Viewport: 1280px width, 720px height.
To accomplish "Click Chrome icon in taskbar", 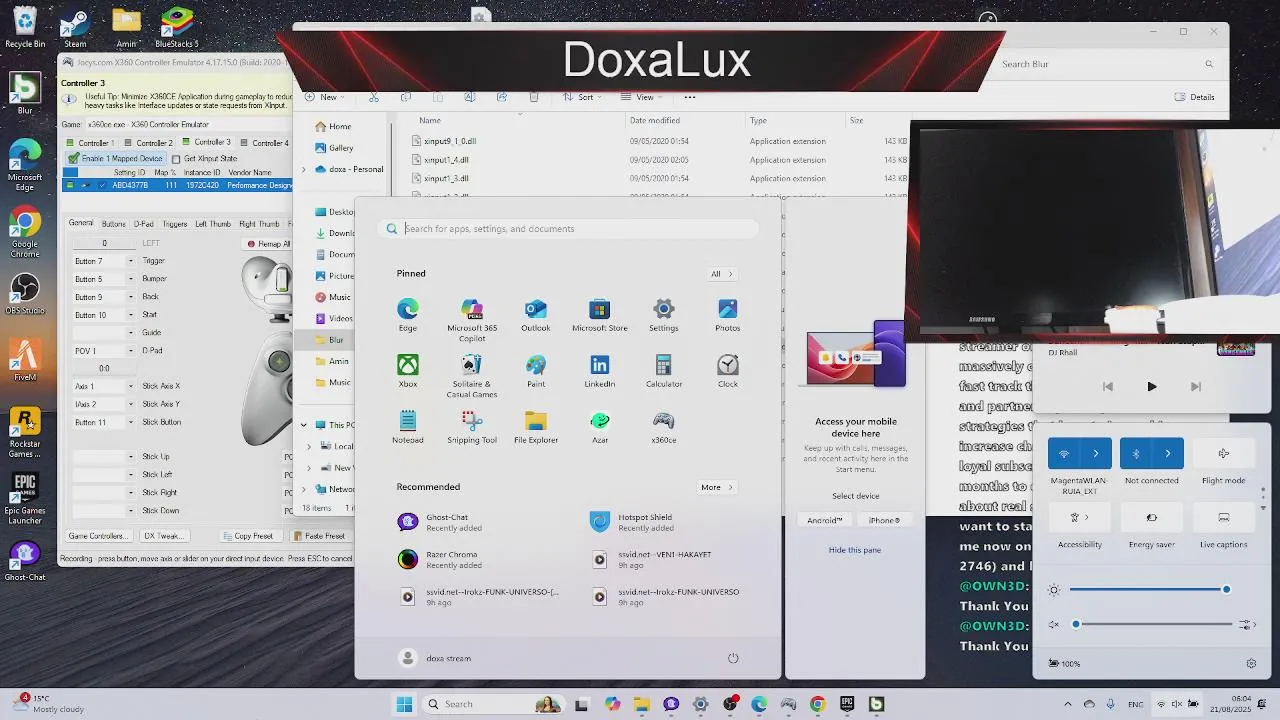I will [x=817, y=704].
